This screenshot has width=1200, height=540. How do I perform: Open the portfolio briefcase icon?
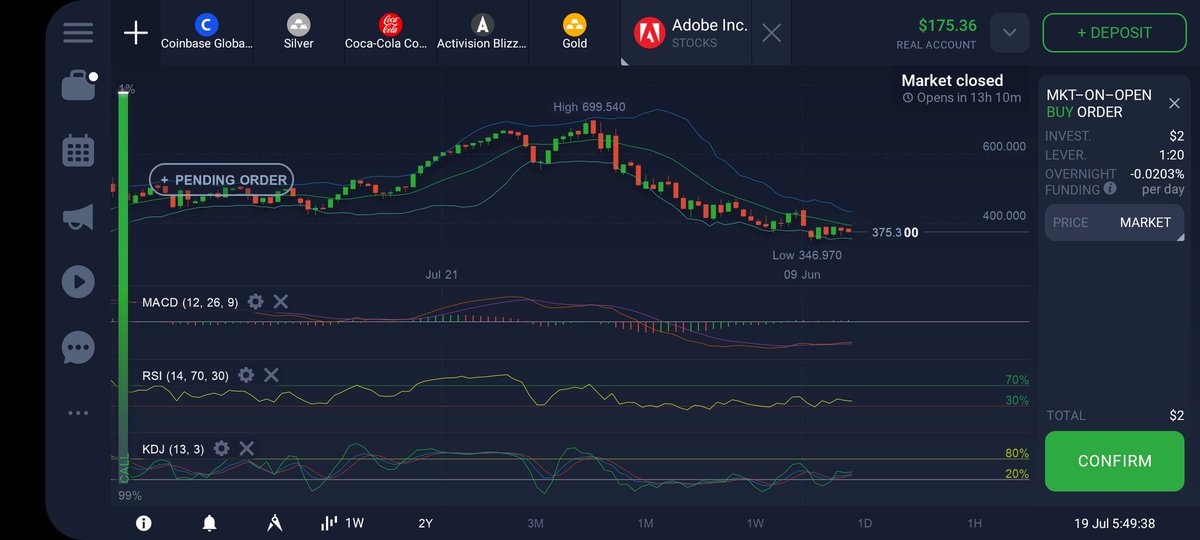click(x=78, y=87)
